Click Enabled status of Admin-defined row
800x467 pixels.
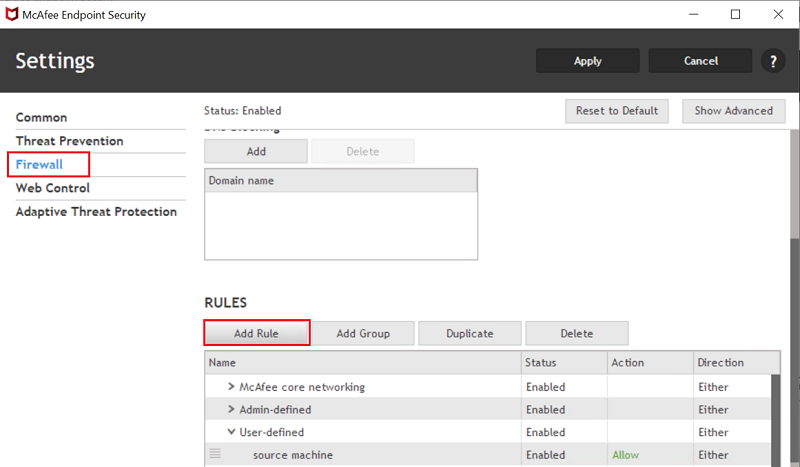[545, 409]
